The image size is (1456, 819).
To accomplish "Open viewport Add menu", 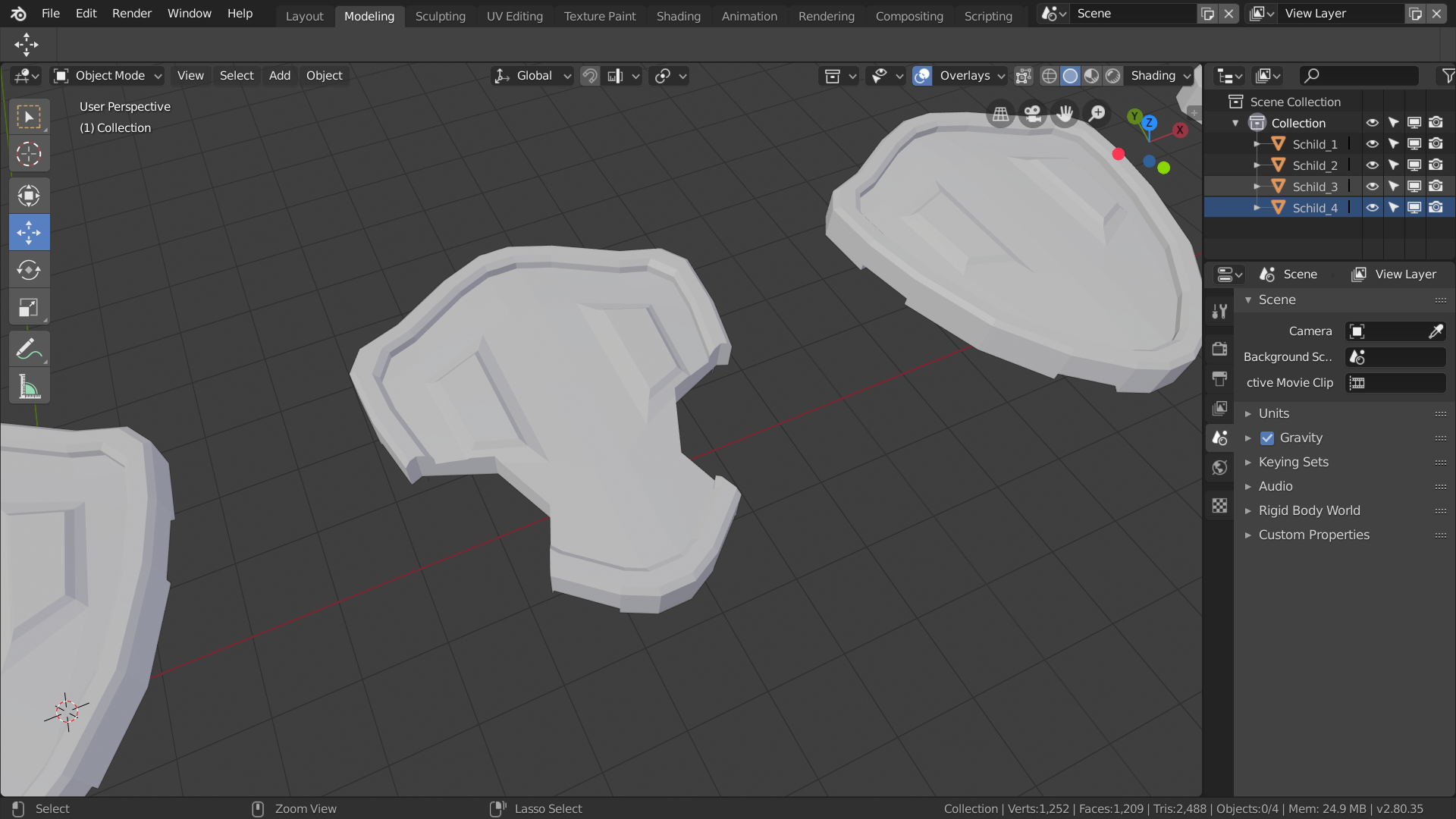I will (280, 76).
